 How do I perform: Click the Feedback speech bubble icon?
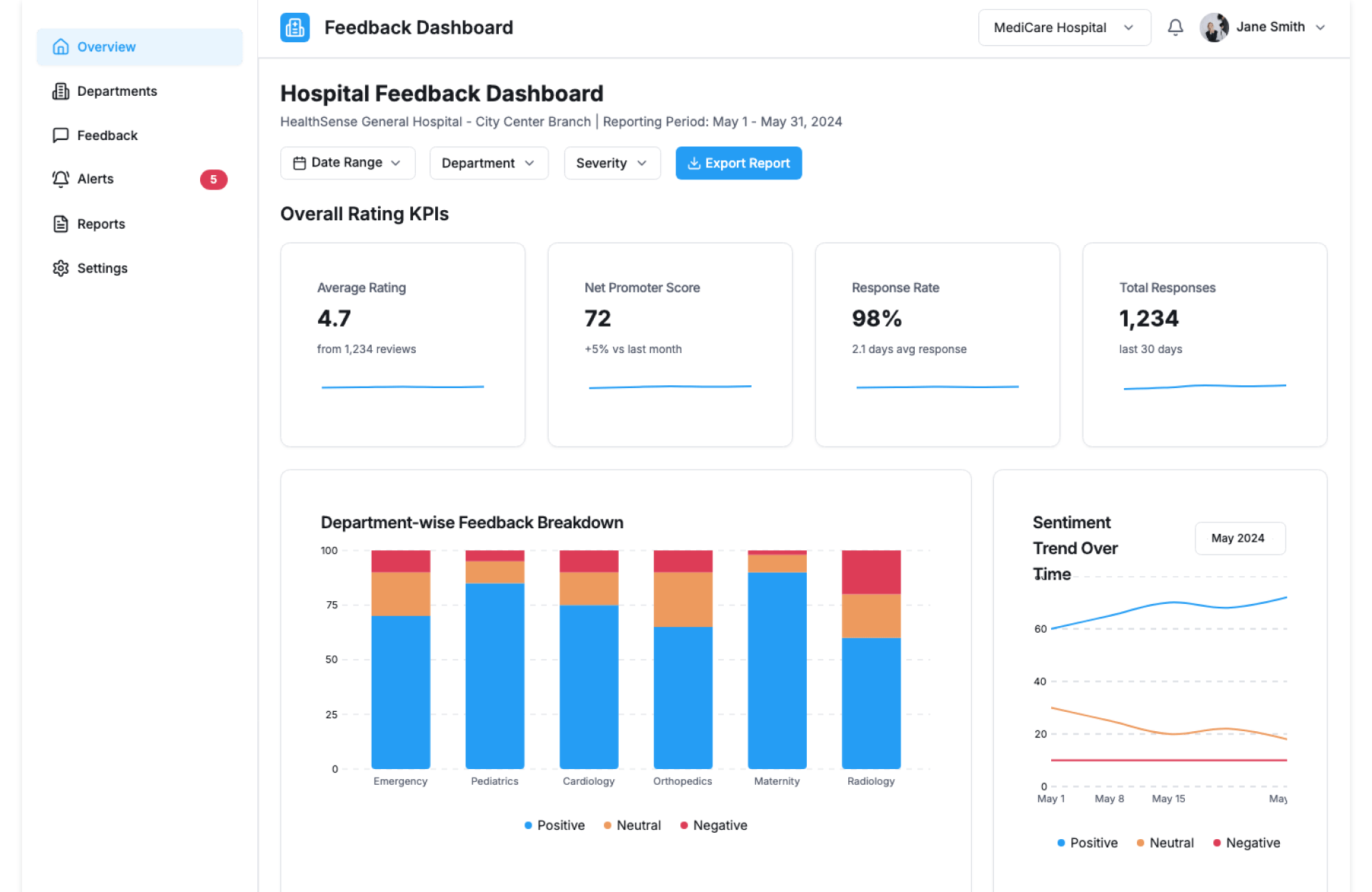pyautogui.click(x=61, y=135)
